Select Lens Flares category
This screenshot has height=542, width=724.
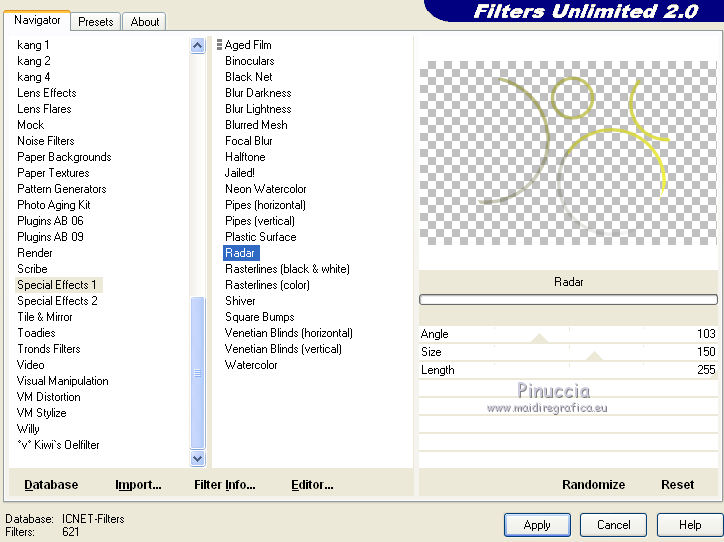pos(44,109)
